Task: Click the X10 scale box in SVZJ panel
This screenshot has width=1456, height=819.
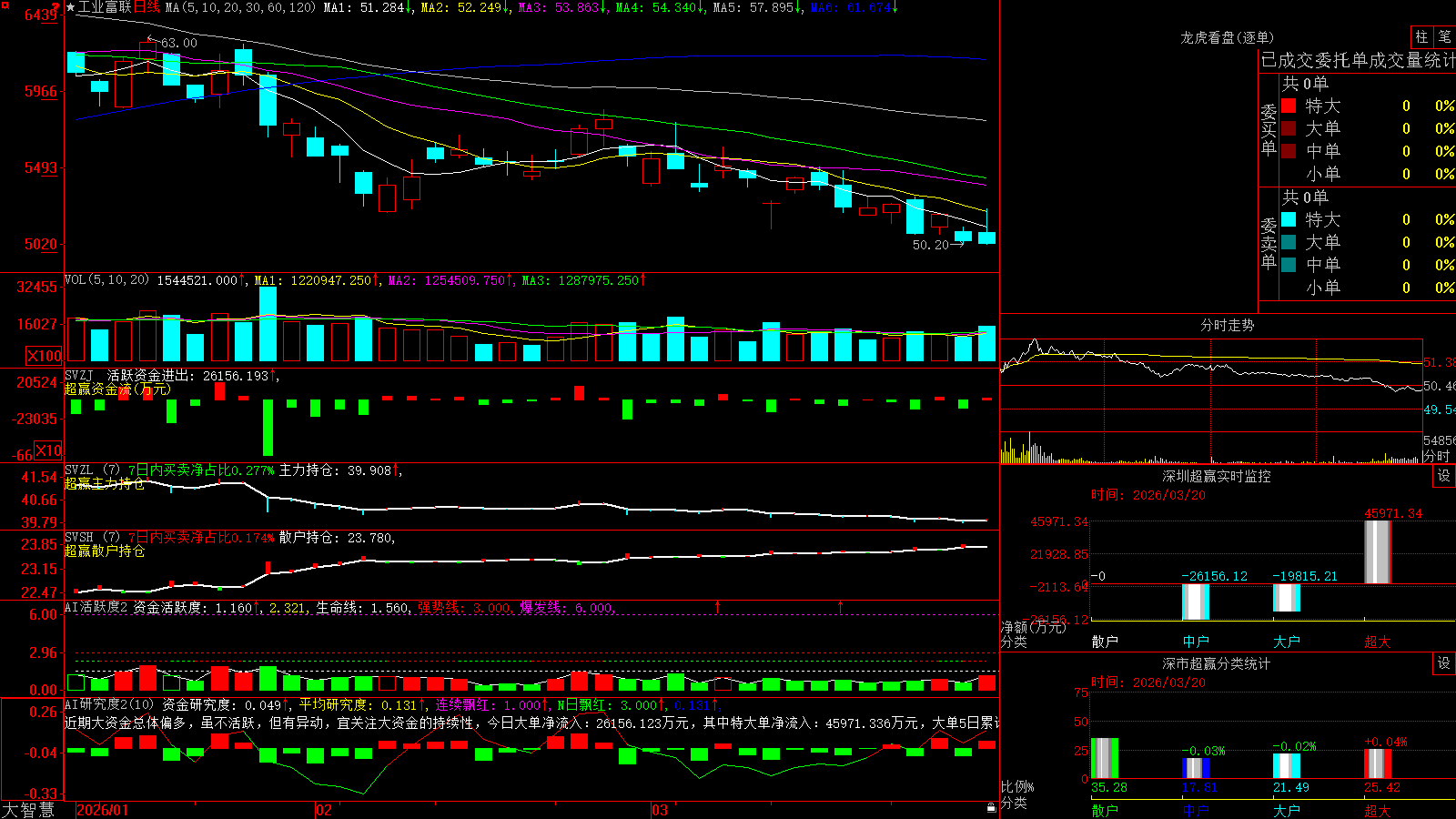Action: click(48, 450)
